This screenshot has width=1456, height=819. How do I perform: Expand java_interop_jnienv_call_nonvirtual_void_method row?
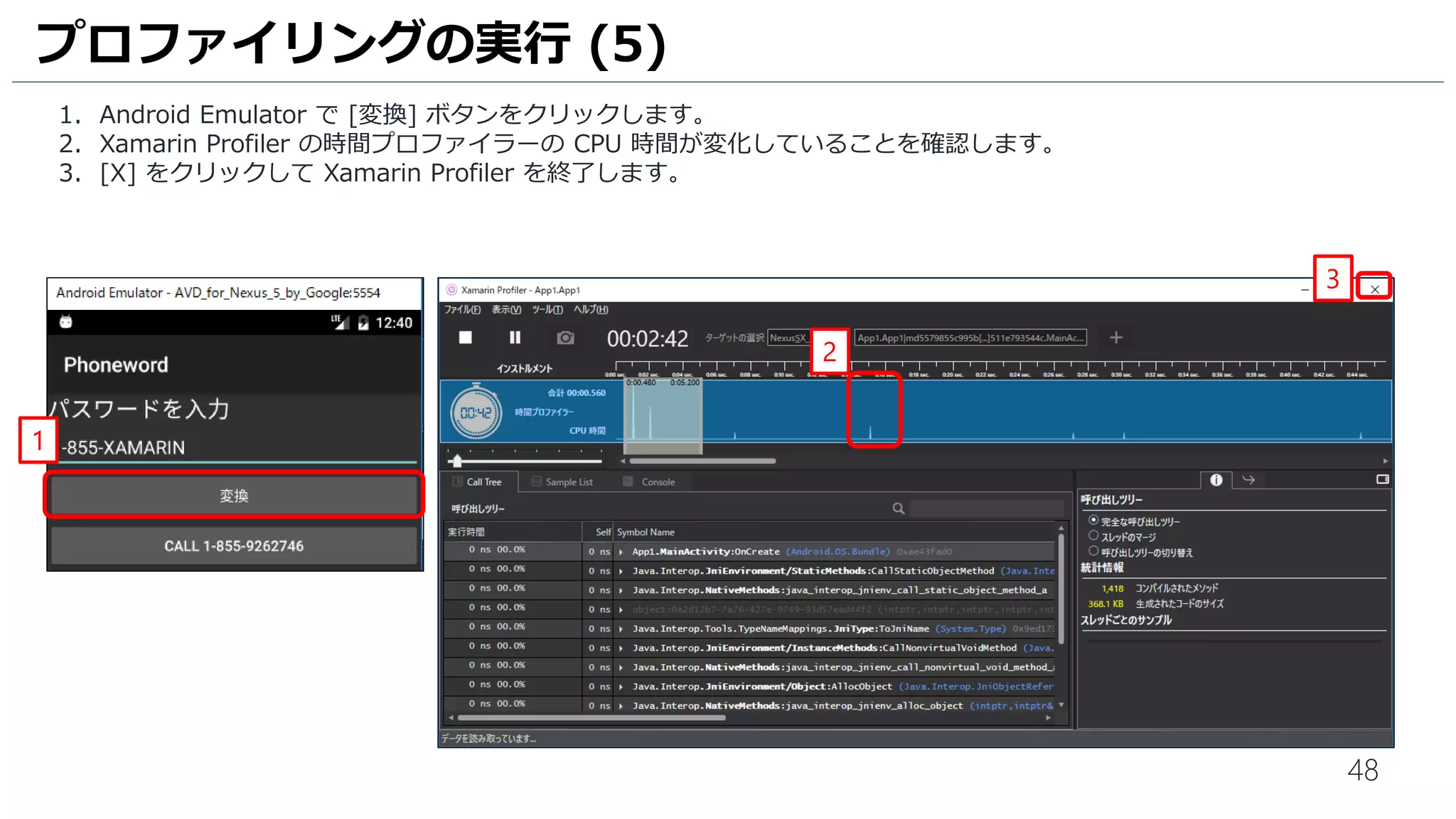tap(621, 667)
